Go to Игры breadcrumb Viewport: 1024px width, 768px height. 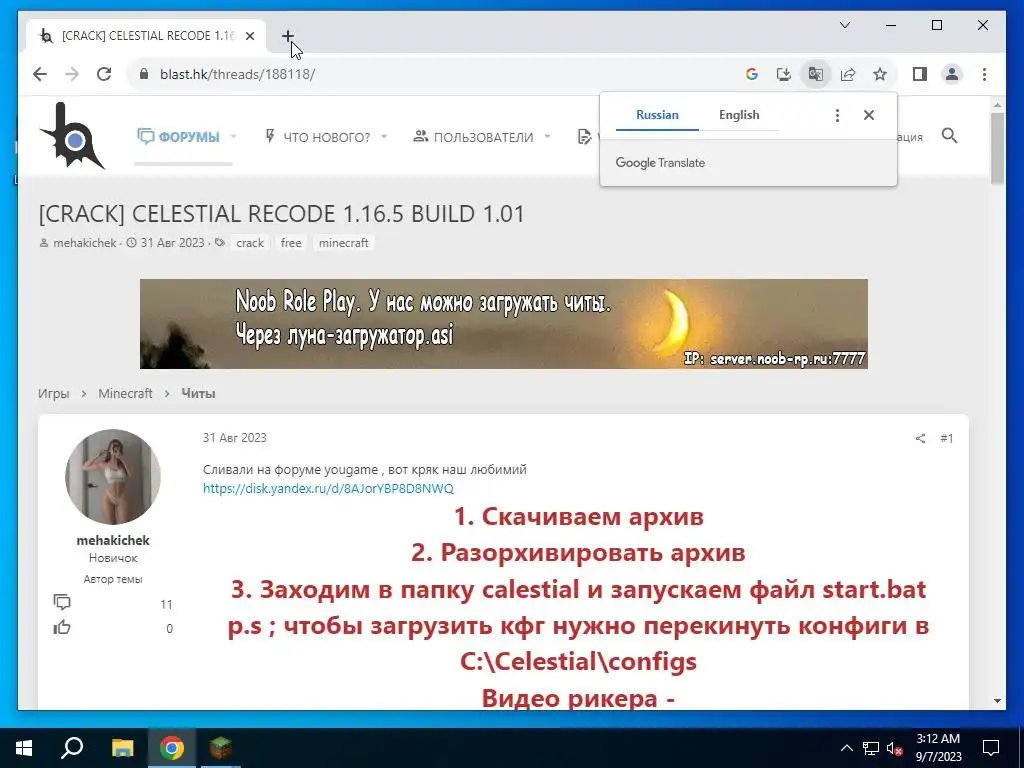coord(54,394)
